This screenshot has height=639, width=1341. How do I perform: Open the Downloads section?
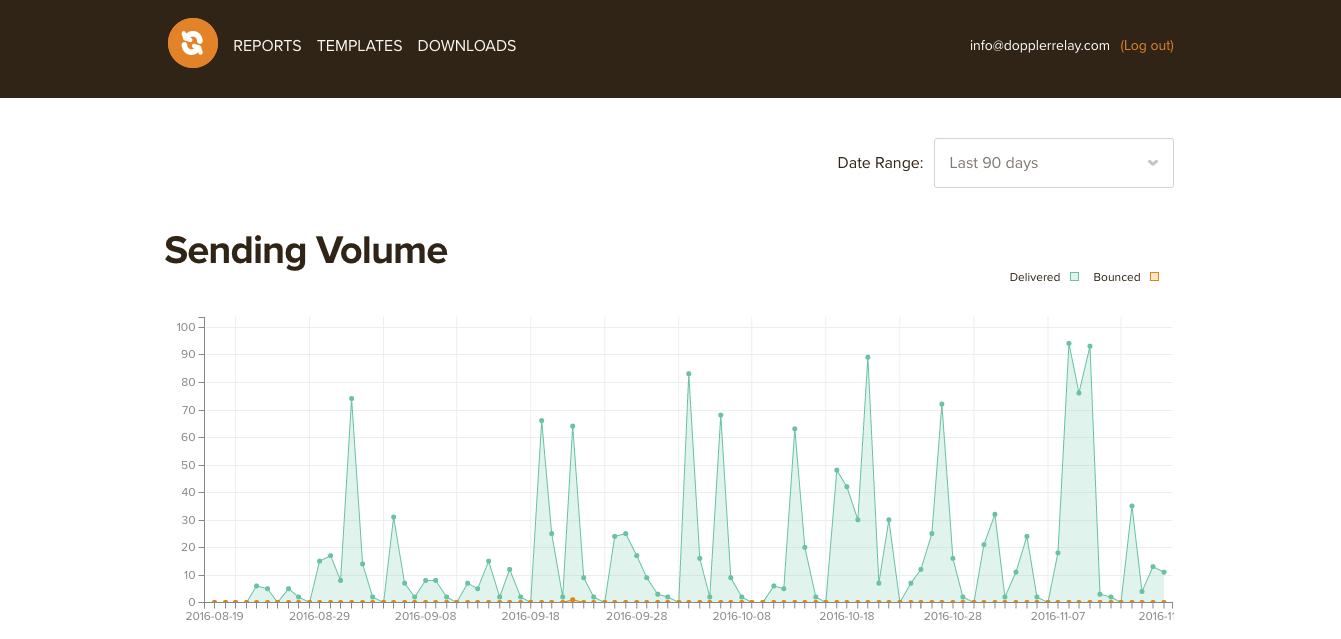point(467,46)
